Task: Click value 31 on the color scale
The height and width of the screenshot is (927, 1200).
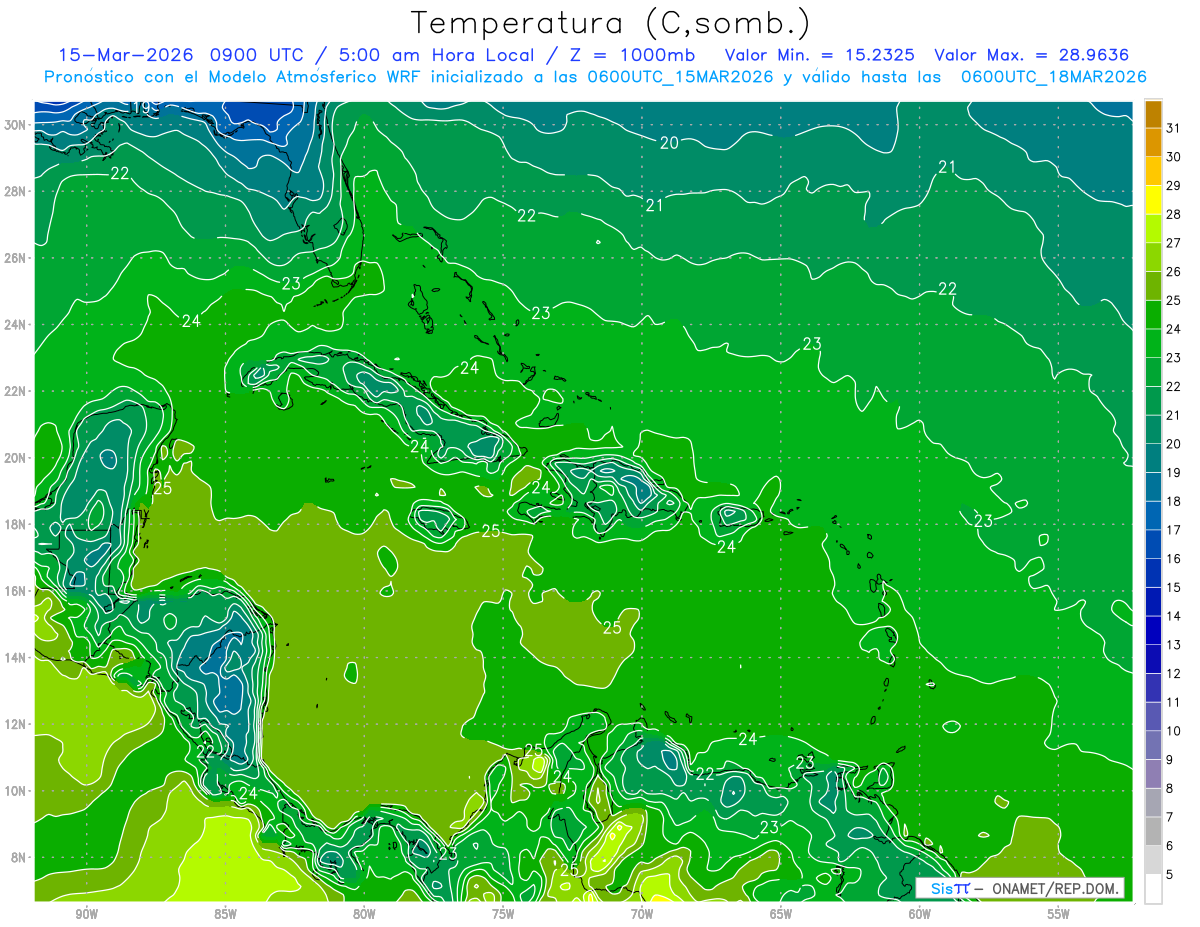Action: click(x=1174, y=128)
